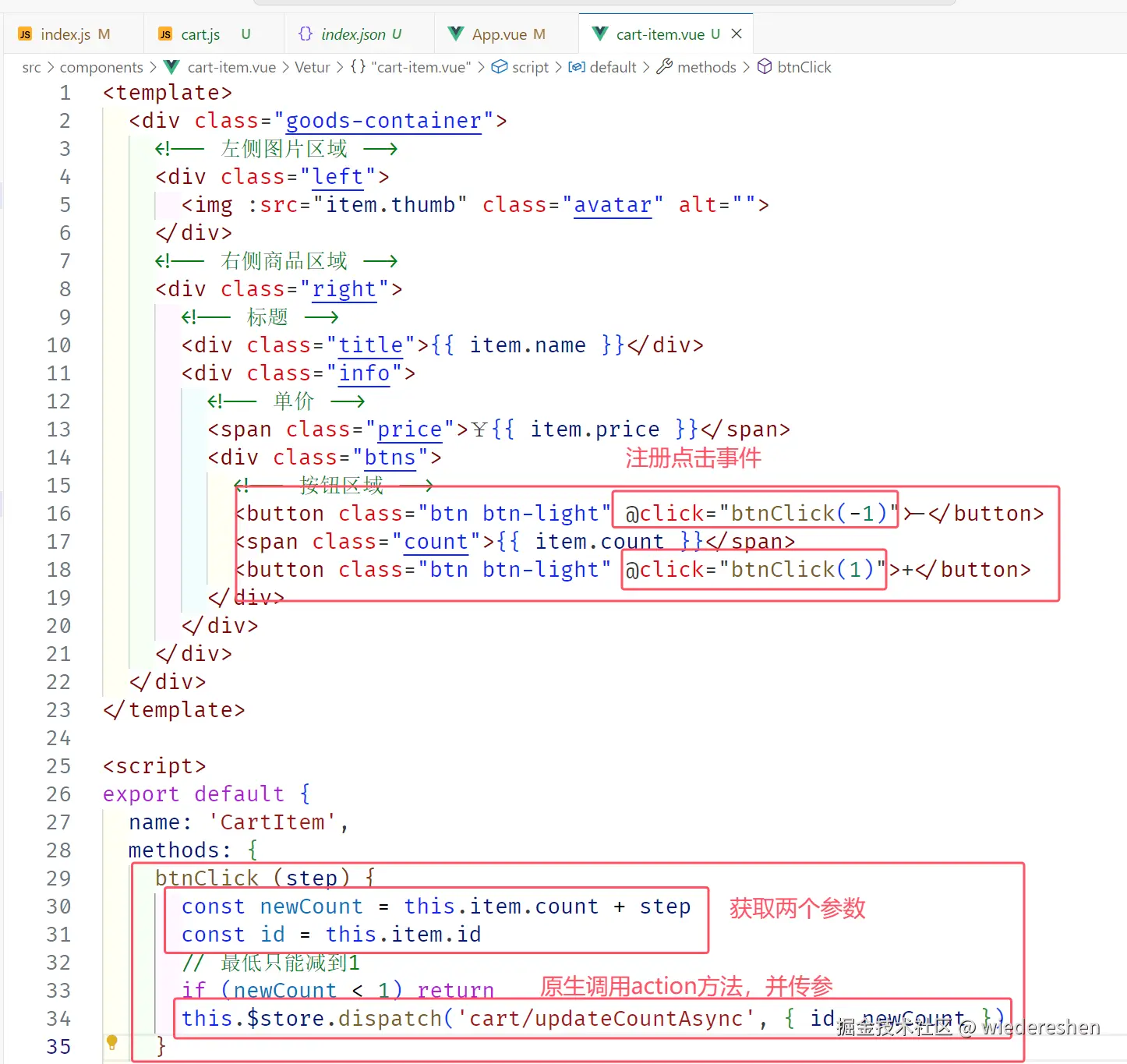Click the return keyword on line 33

point(456,991)
